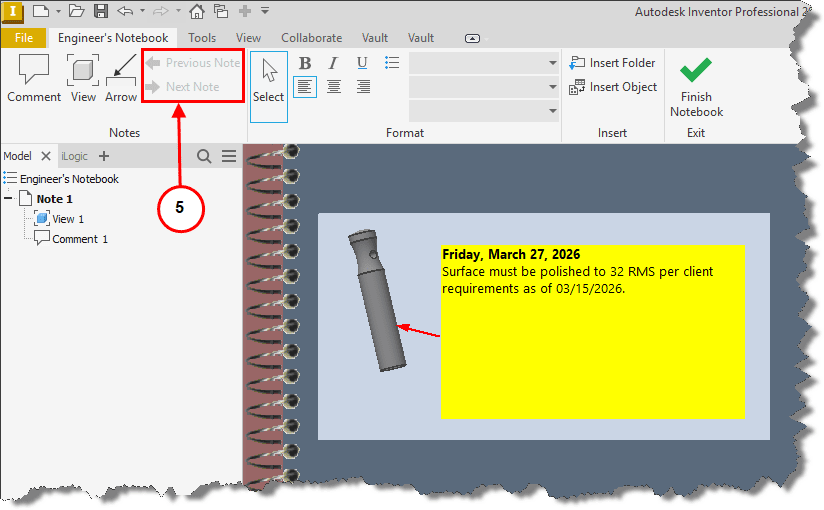Click the Undo arrow icon
Image resolution: width=824 pixels, height=510 pixels.
[125, 11]
